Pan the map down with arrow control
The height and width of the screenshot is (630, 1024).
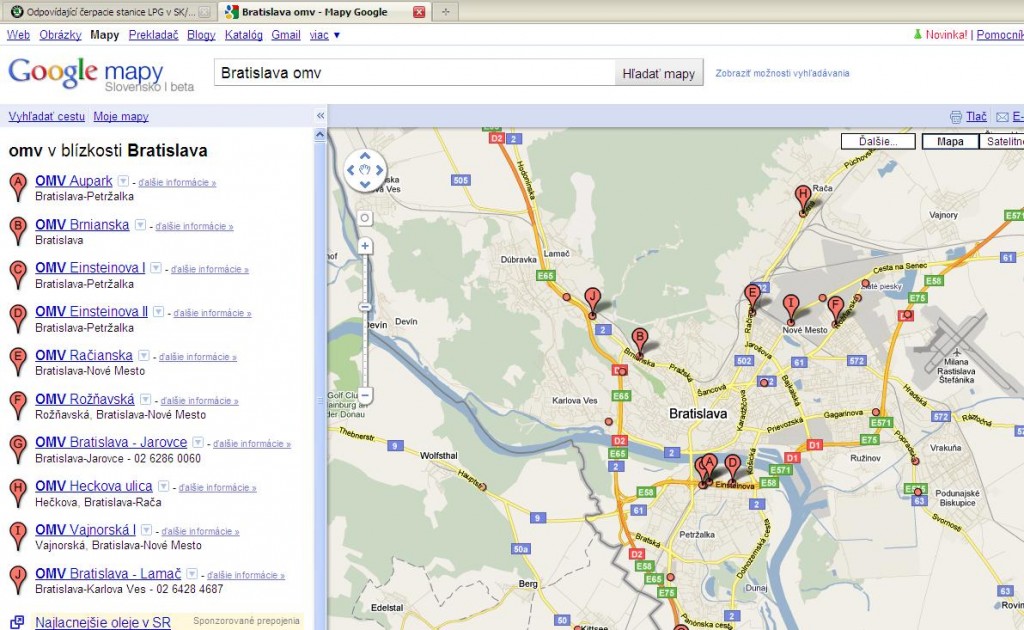click(x=365, y=185)
